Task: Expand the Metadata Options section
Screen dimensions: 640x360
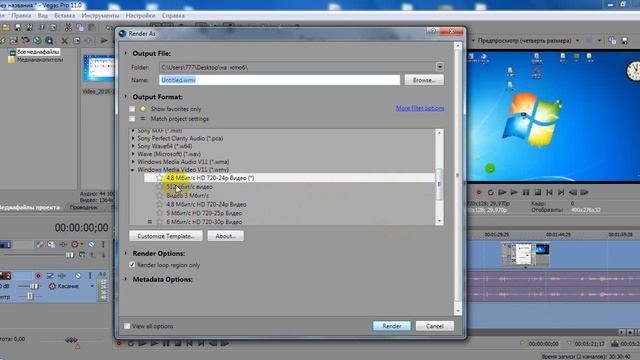Action: (126, 279)
